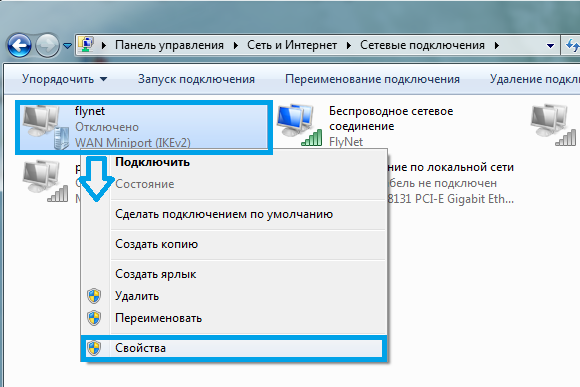Viewport: 580px width, 387px height.
Task: Expand the arrow after Панель управления
Action: tap(236, 46)
